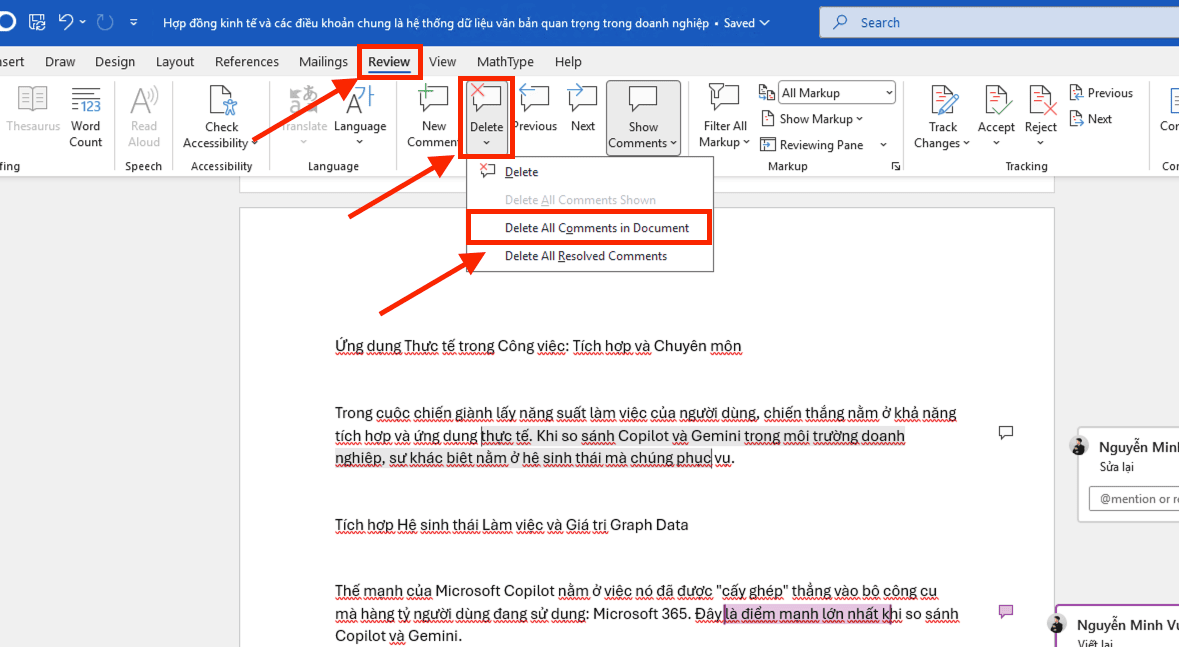The image size is (1179, 647).
Task: Expand the Accept dropdown arrow
Action: (996, 143)
